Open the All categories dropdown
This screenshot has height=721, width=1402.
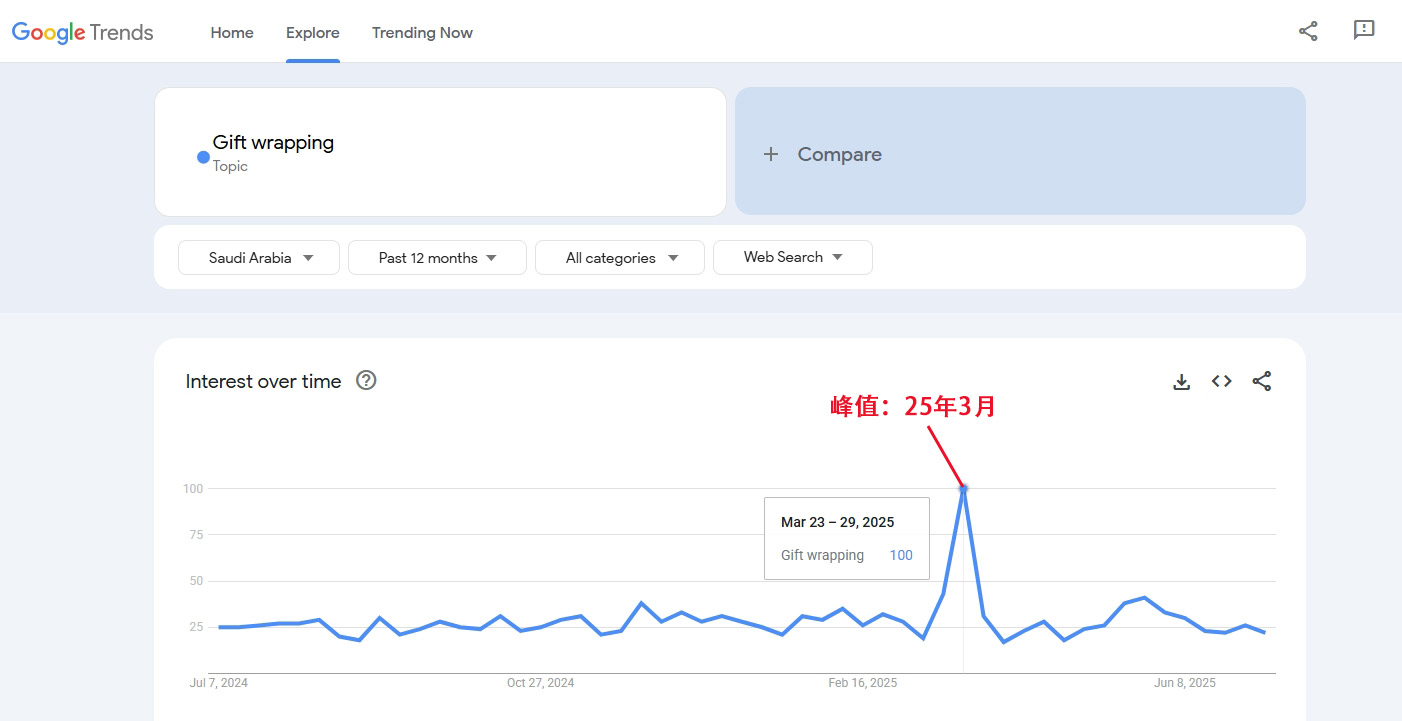pos(620,257)
